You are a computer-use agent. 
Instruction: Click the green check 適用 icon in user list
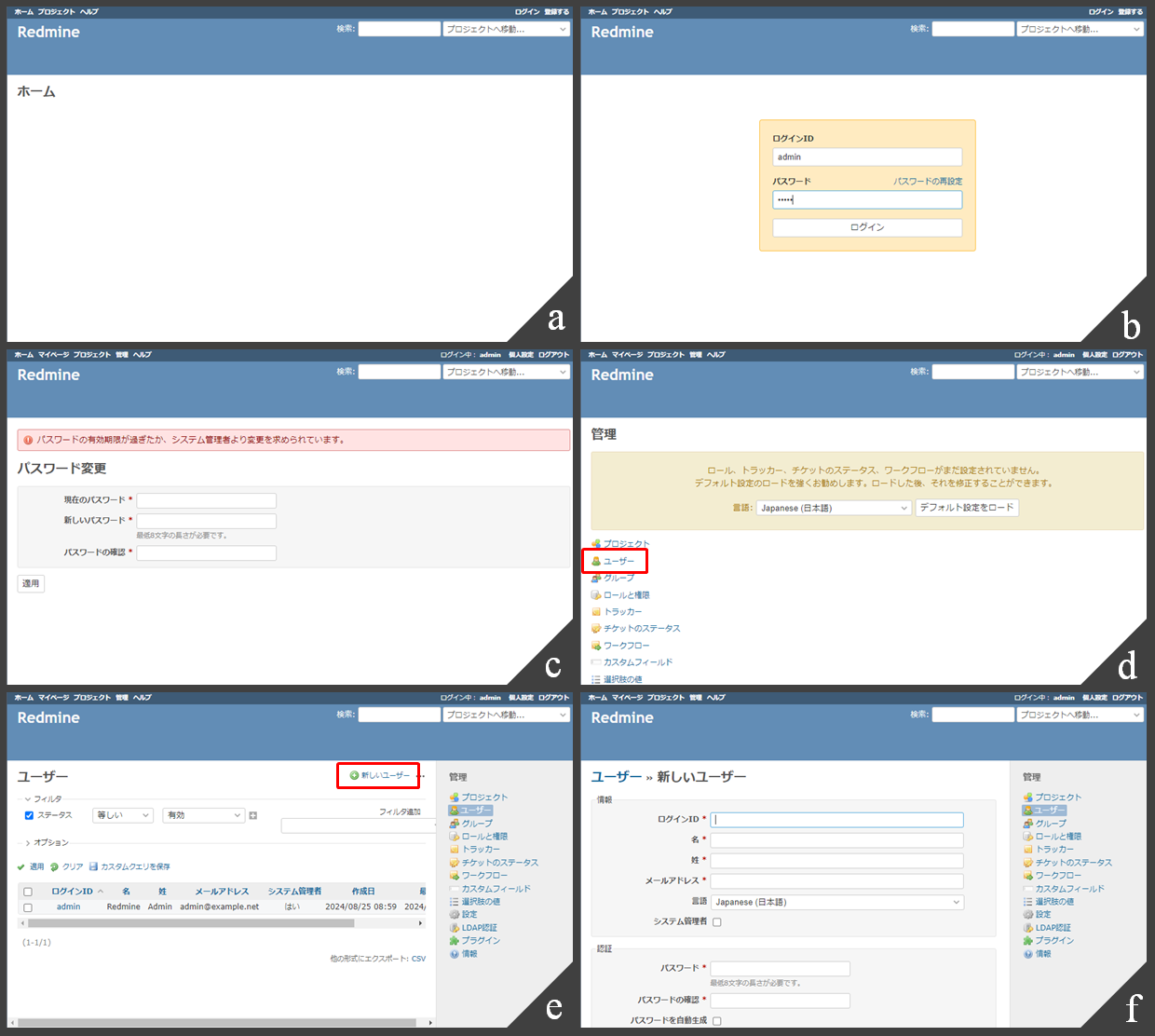pyautogui.click(x=21, y=866)
